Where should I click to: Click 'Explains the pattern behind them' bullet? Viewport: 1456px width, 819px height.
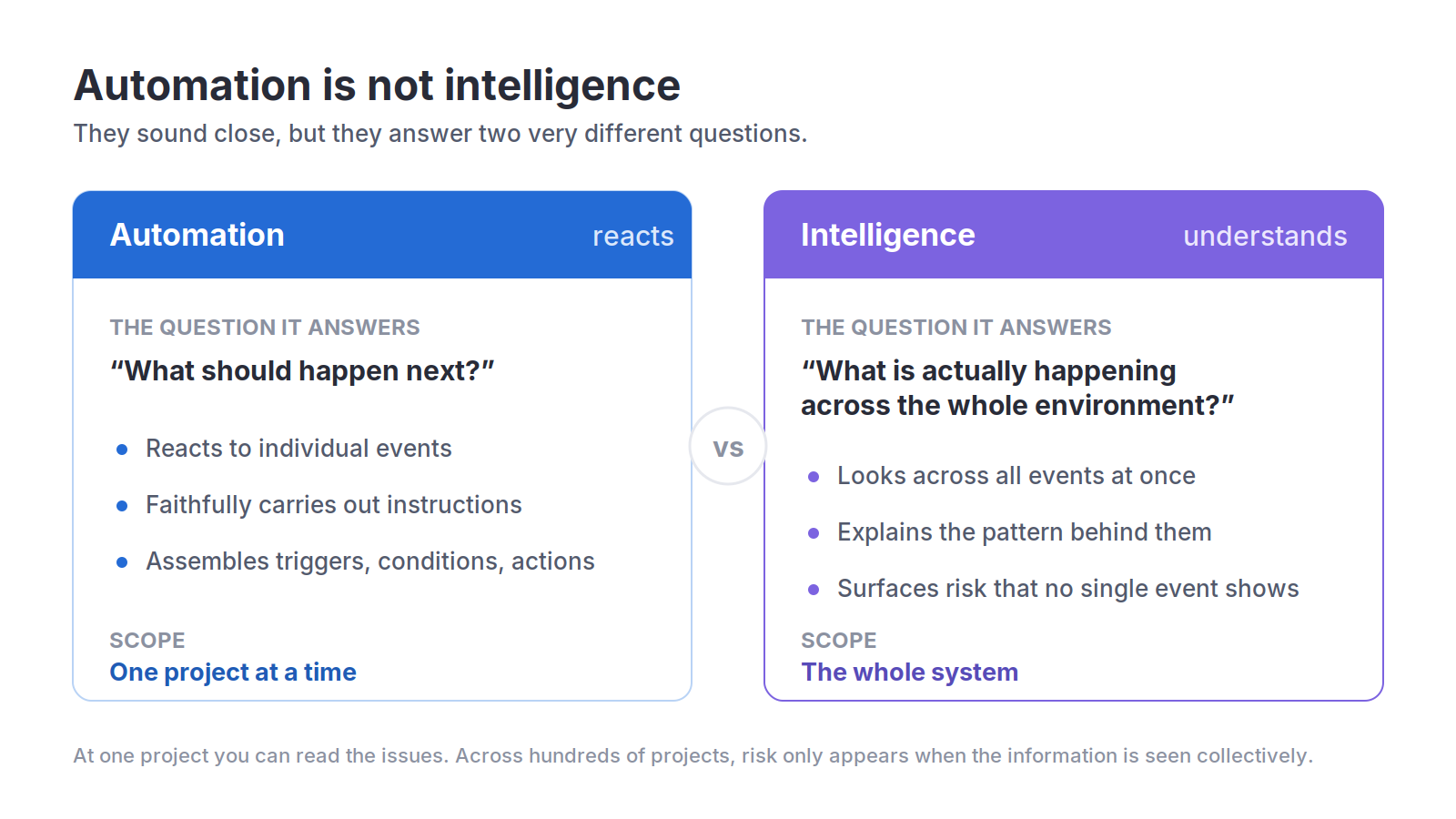1025,532
